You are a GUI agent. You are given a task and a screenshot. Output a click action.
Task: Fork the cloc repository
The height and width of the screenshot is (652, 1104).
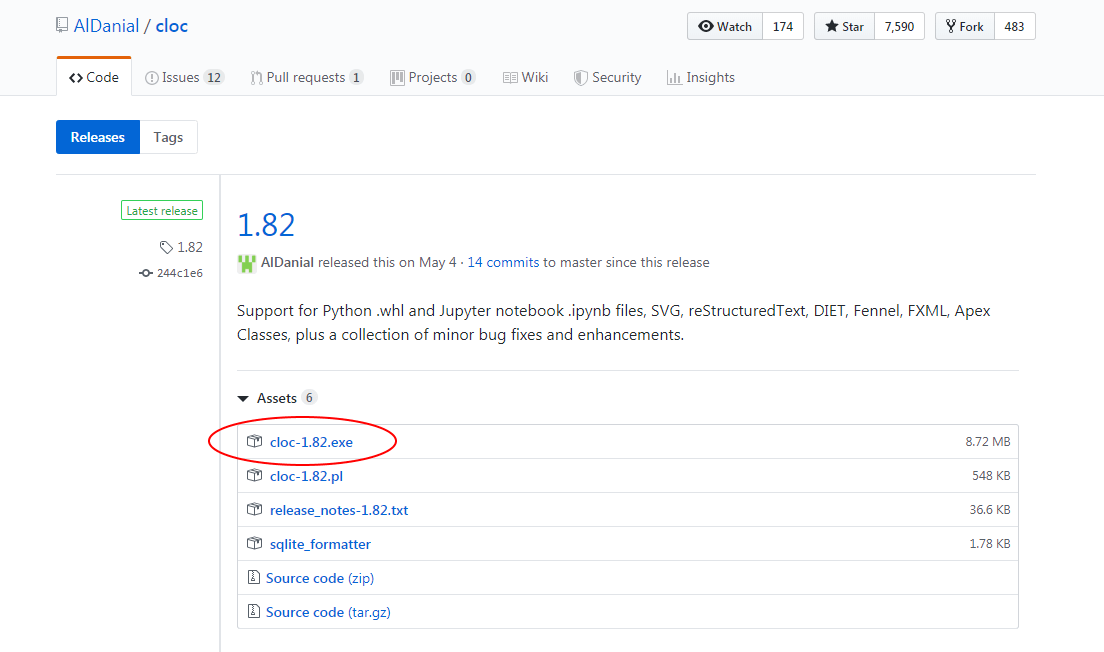click(x=965, y=27)
